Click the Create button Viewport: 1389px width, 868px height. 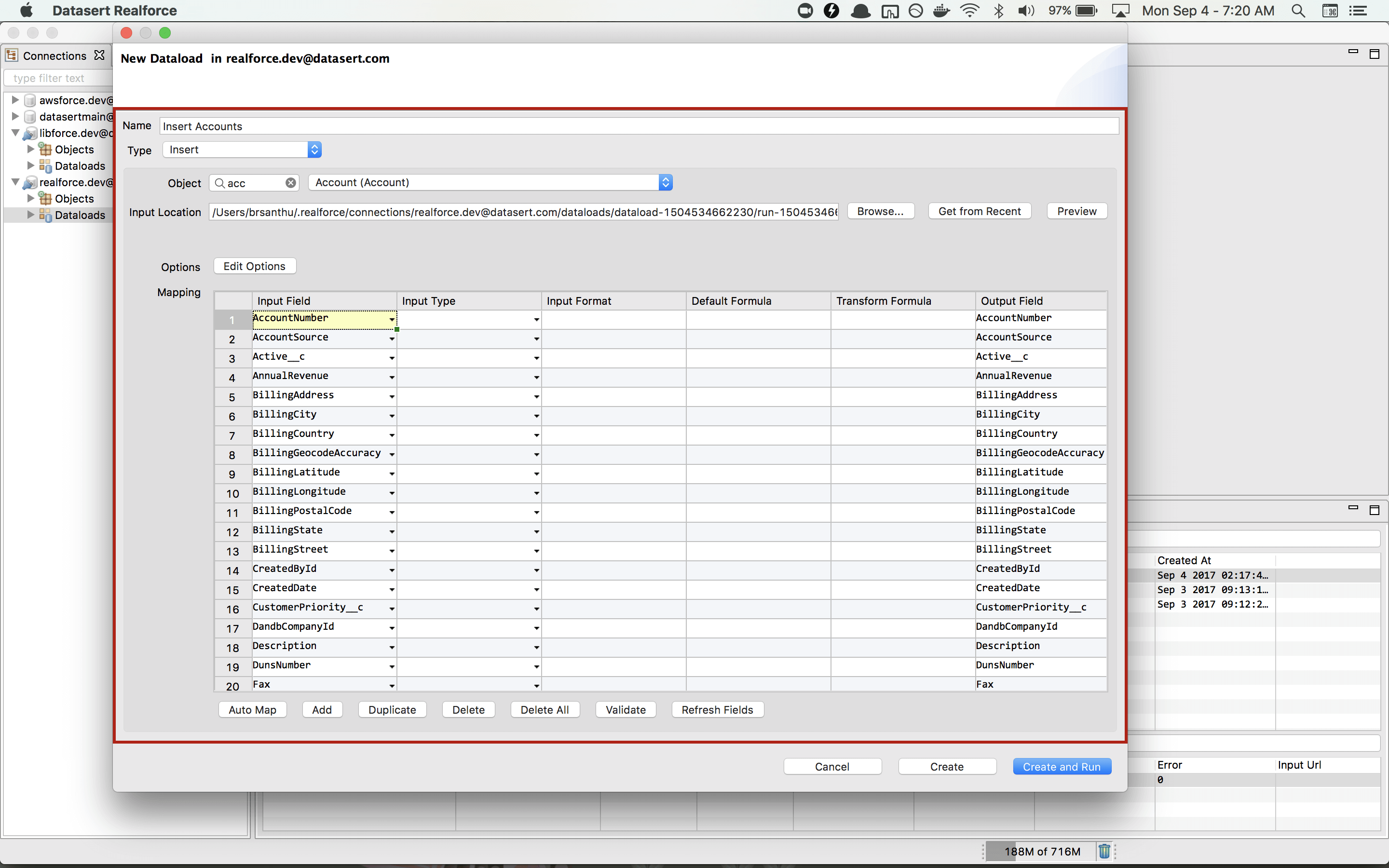coord(947,766)
